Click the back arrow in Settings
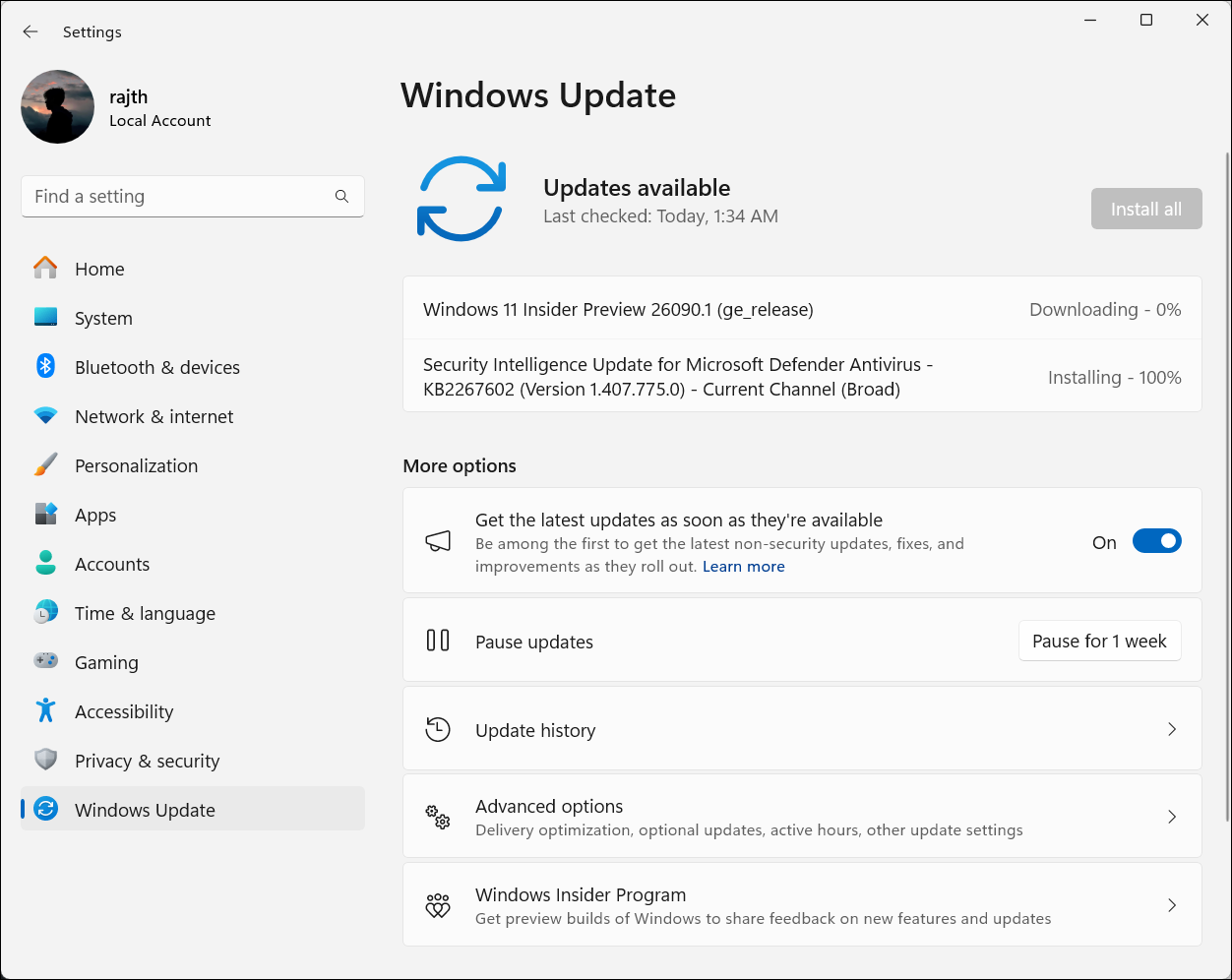 pos(31,31)
